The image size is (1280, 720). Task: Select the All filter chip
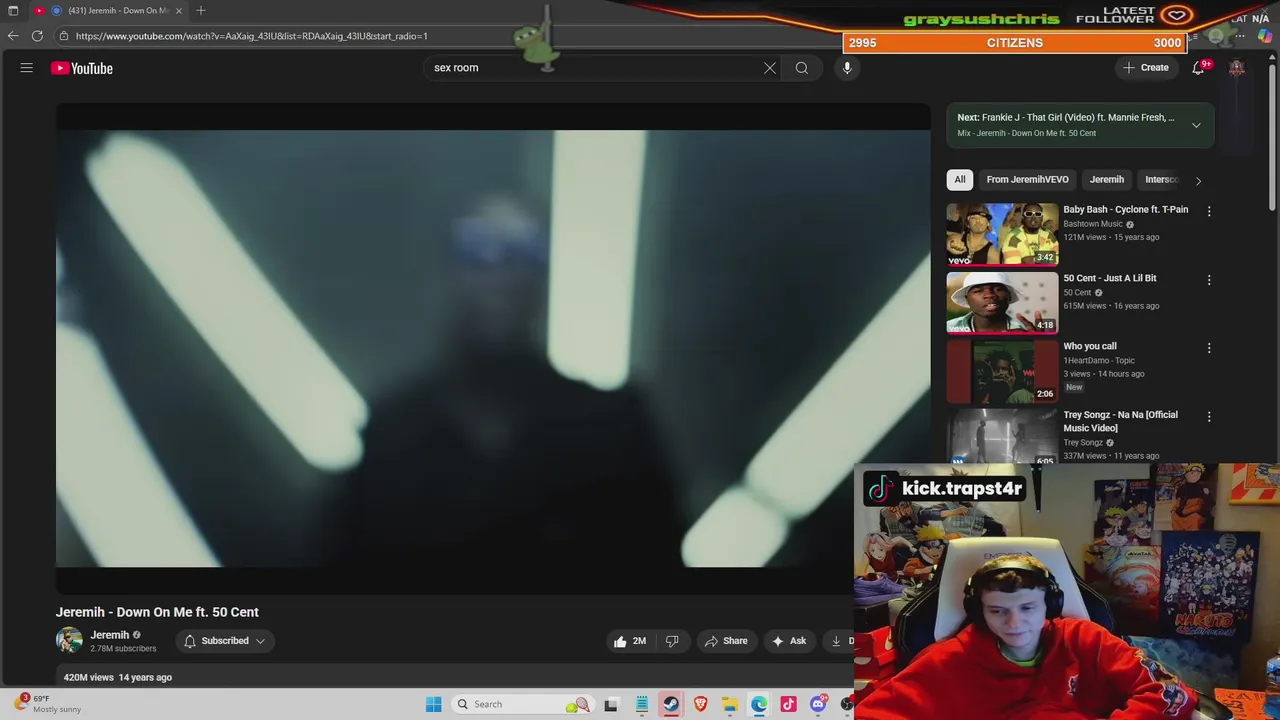pos(960,180)
